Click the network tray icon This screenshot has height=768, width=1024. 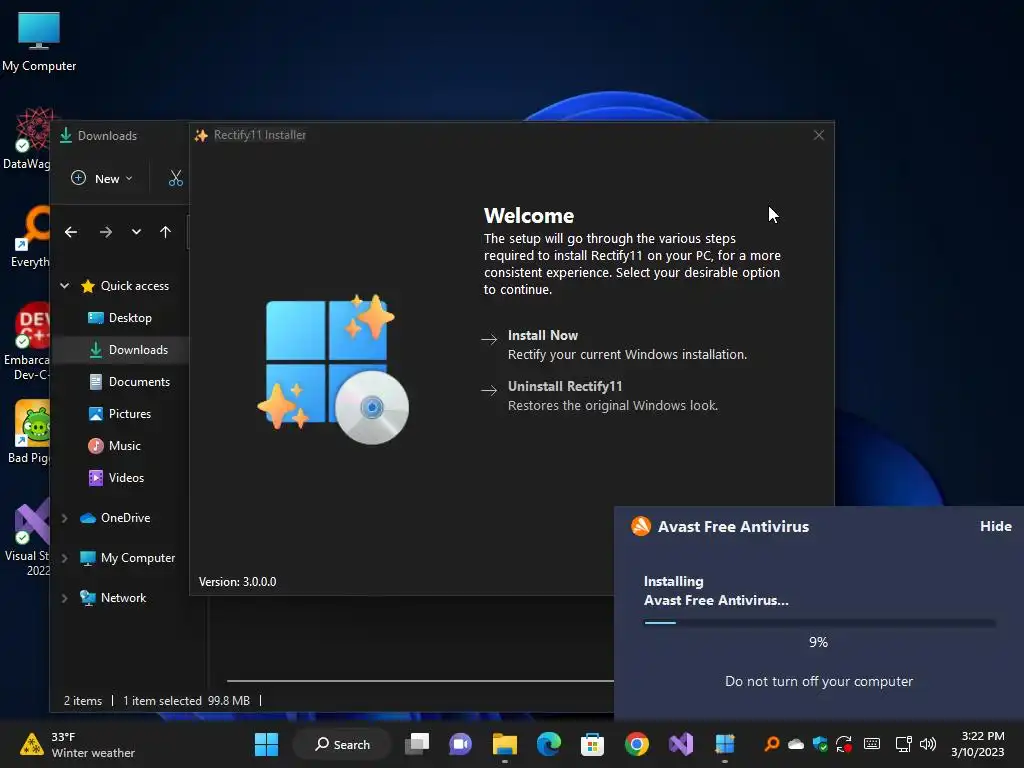(904, 744)
